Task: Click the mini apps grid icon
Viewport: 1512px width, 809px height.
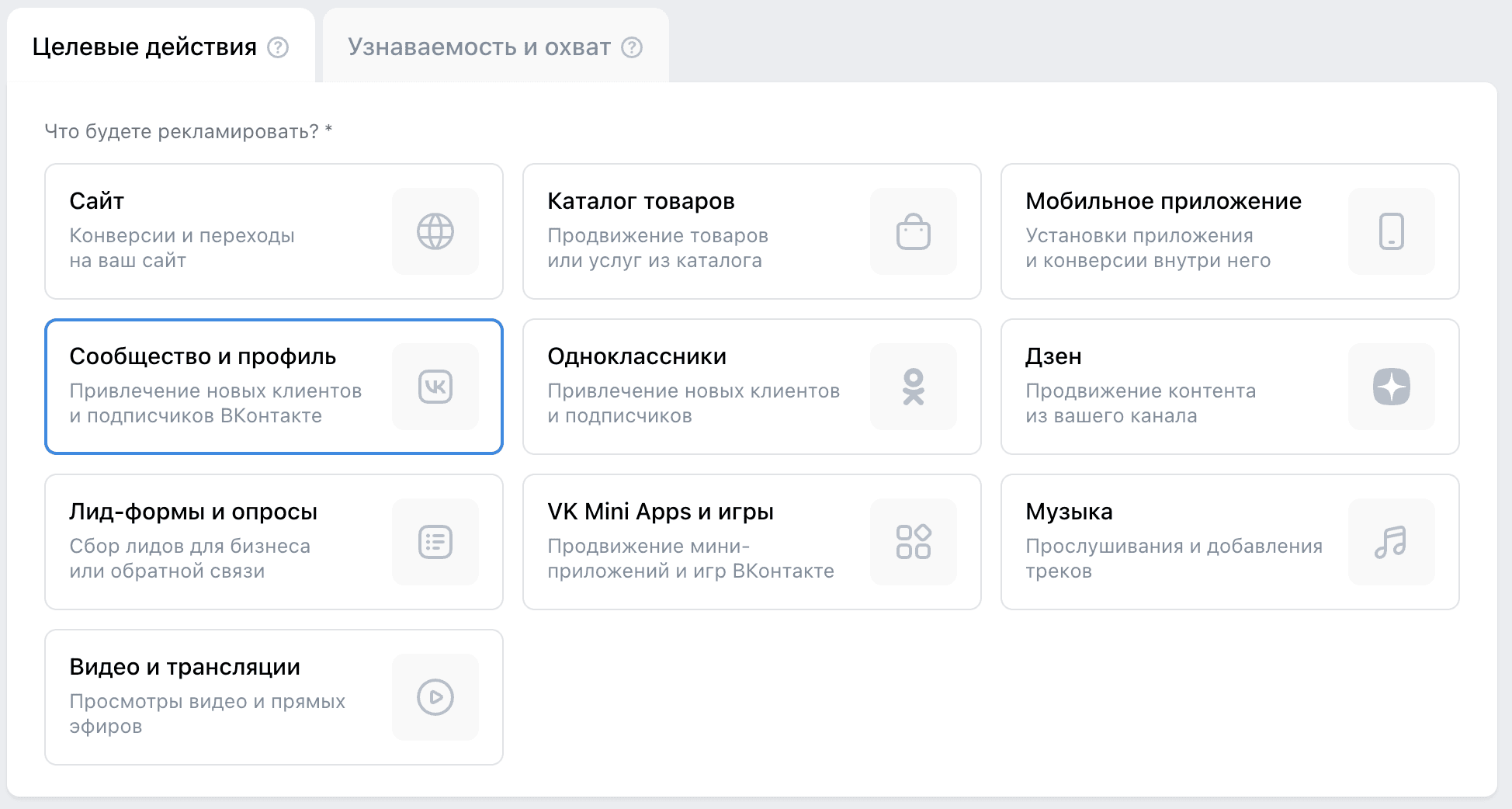Action: point(914,542)
